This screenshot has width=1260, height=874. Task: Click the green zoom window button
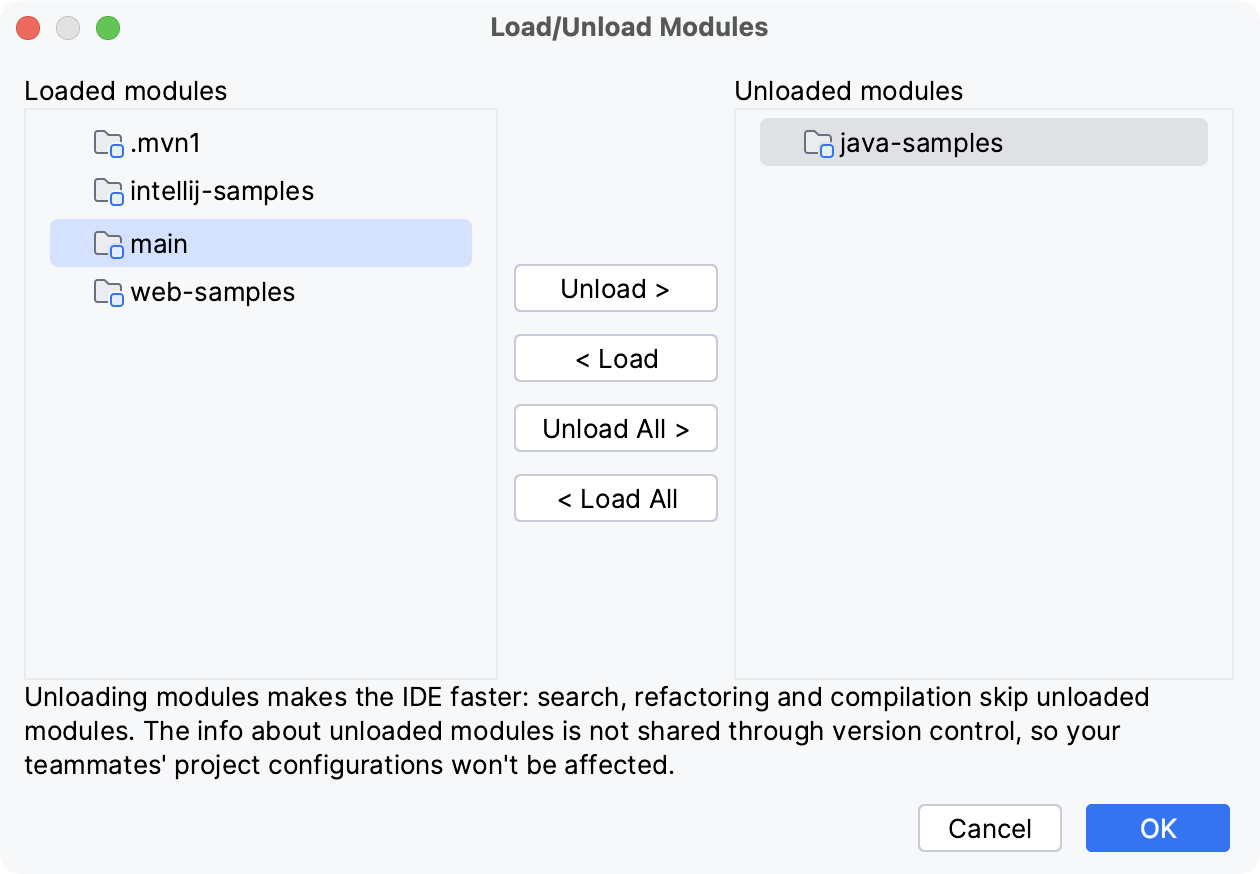point(108,28)
